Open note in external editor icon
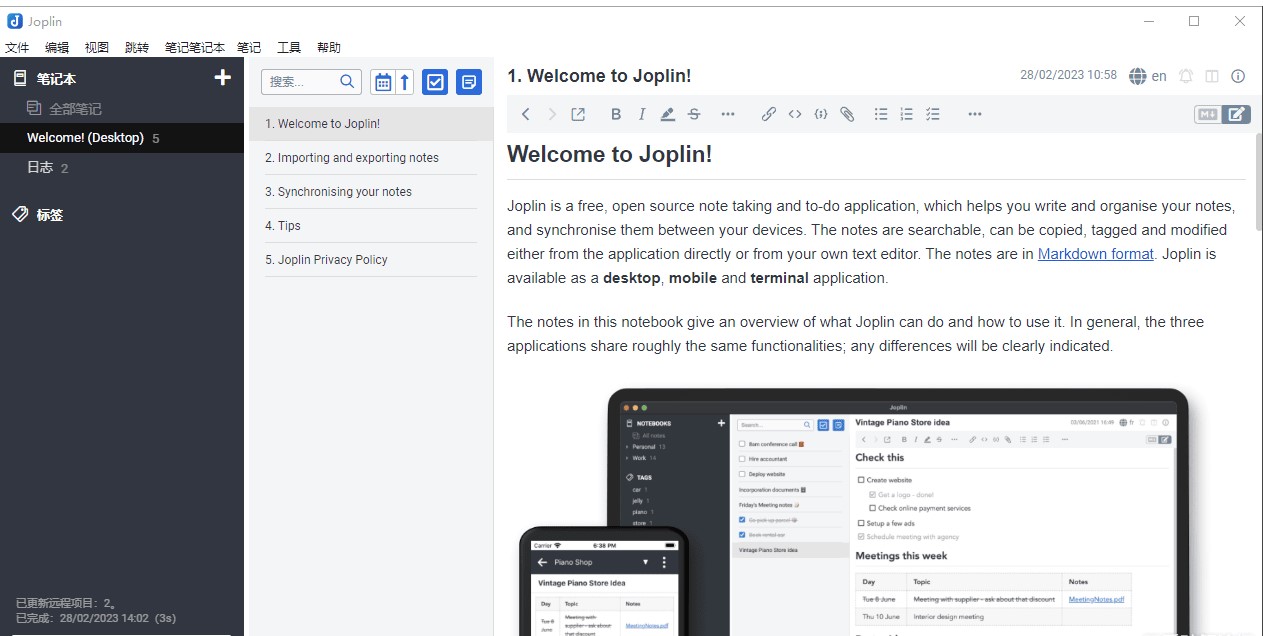This screenshot has width=1263, height=636. coord(578,114)
